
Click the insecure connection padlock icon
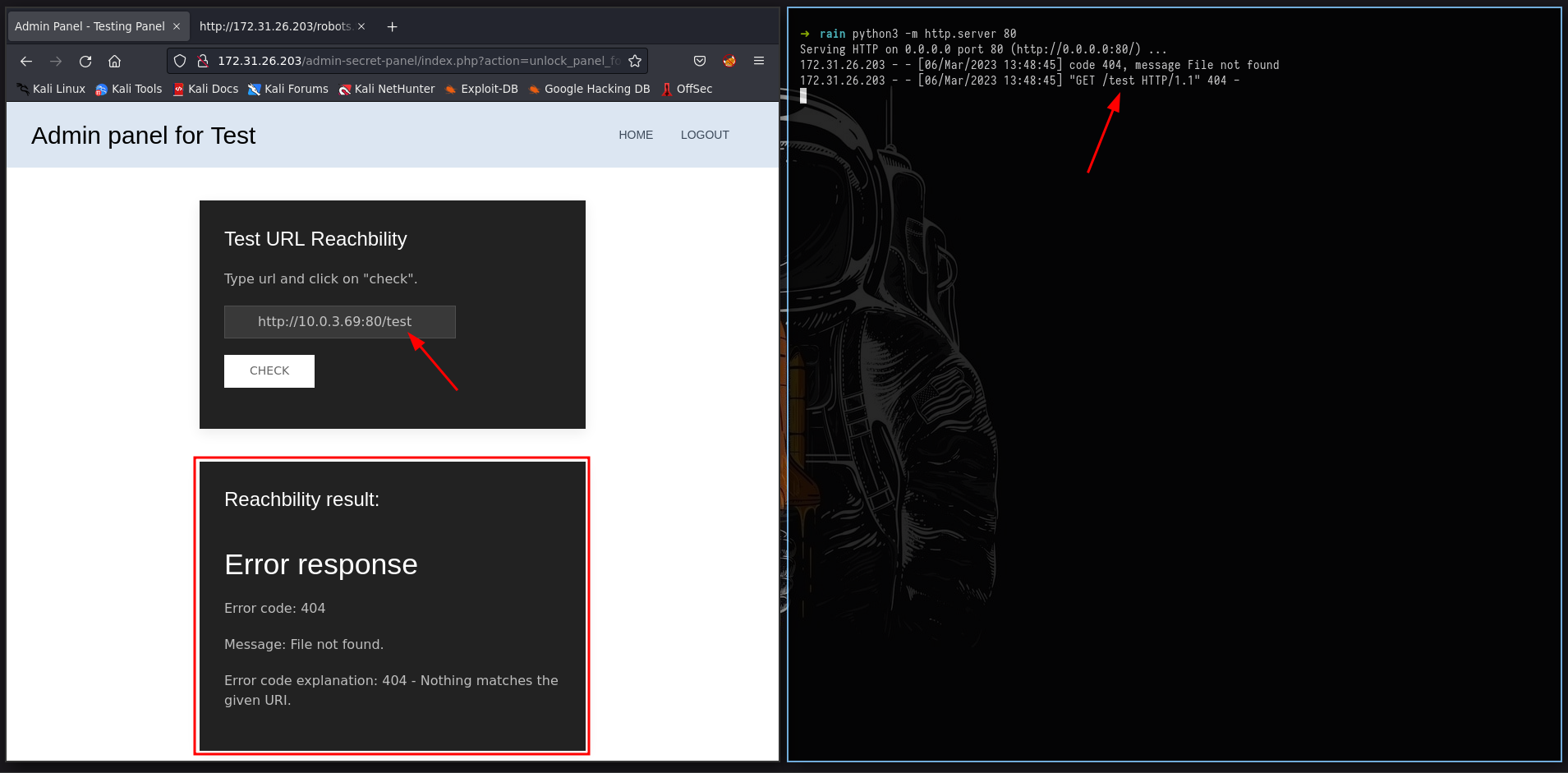point(202,62)
